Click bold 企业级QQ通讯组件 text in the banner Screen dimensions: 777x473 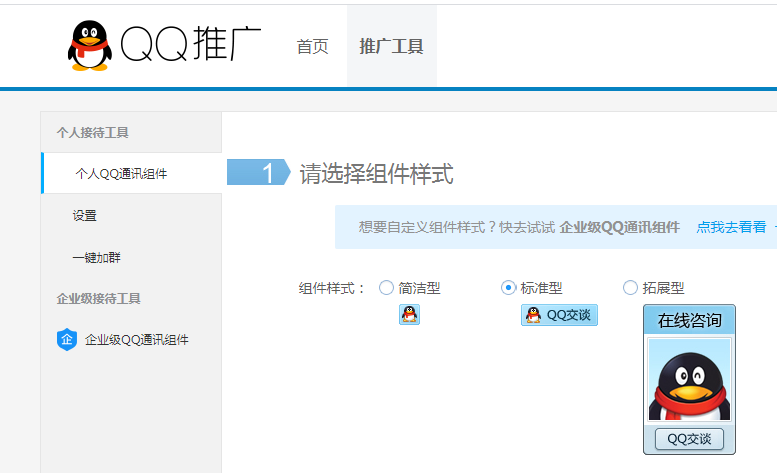click(x=619, y=227)
